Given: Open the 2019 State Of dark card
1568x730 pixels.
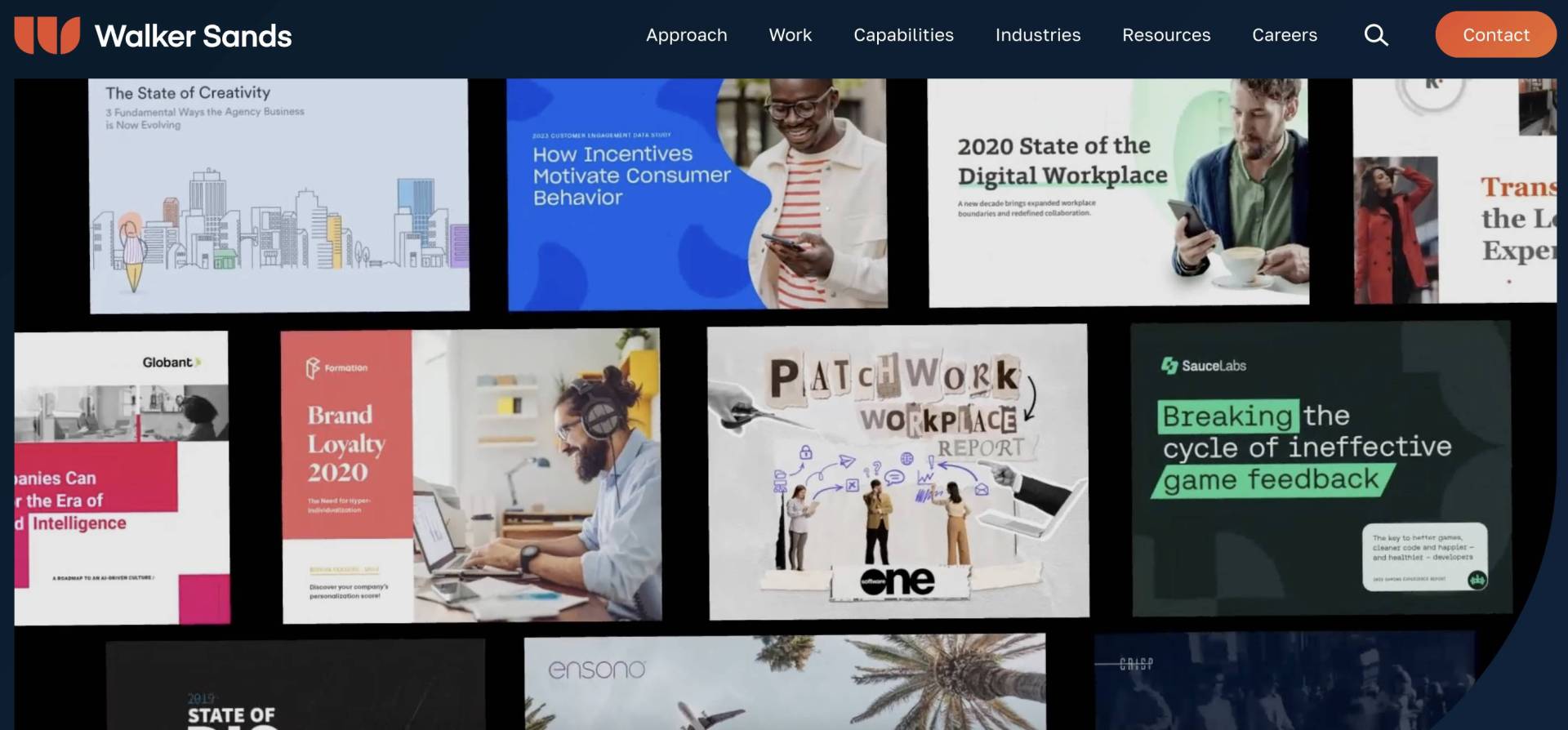Looking at the screenshot, I should (296, 686).
